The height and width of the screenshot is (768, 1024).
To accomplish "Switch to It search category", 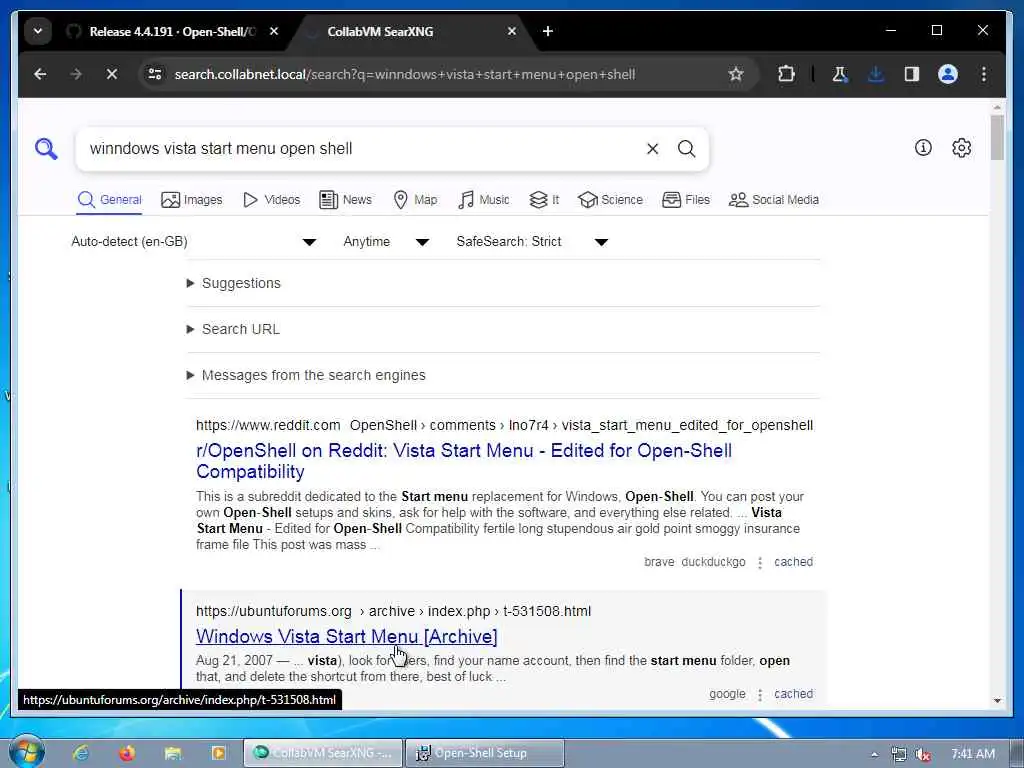I will click(x=544, y=200).
